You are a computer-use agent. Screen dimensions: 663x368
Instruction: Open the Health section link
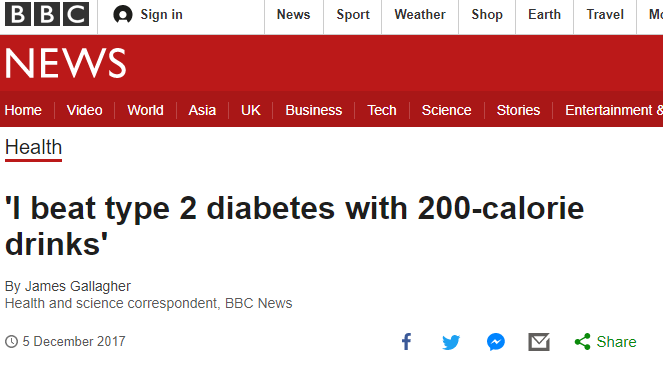33,148
